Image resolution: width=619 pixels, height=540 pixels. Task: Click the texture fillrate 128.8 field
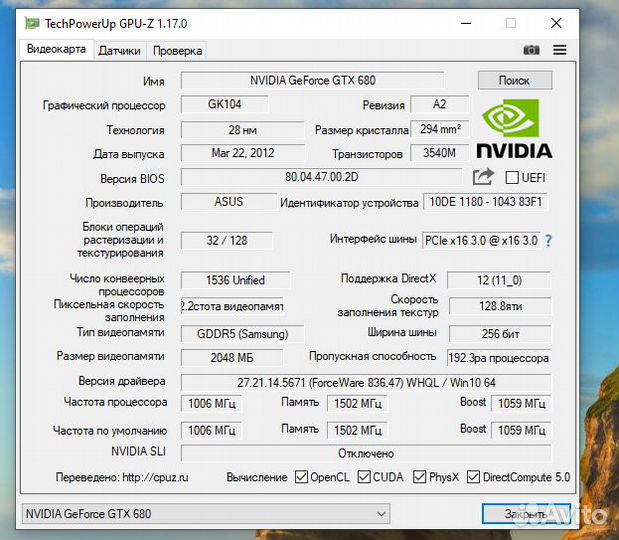point(500,306)
